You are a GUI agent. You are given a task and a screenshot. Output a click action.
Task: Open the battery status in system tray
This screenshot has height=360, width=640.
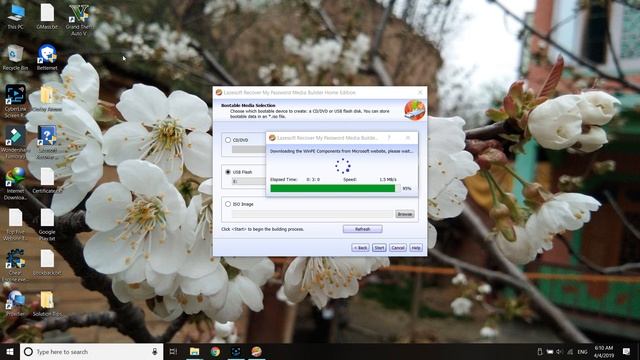[549, 351]
